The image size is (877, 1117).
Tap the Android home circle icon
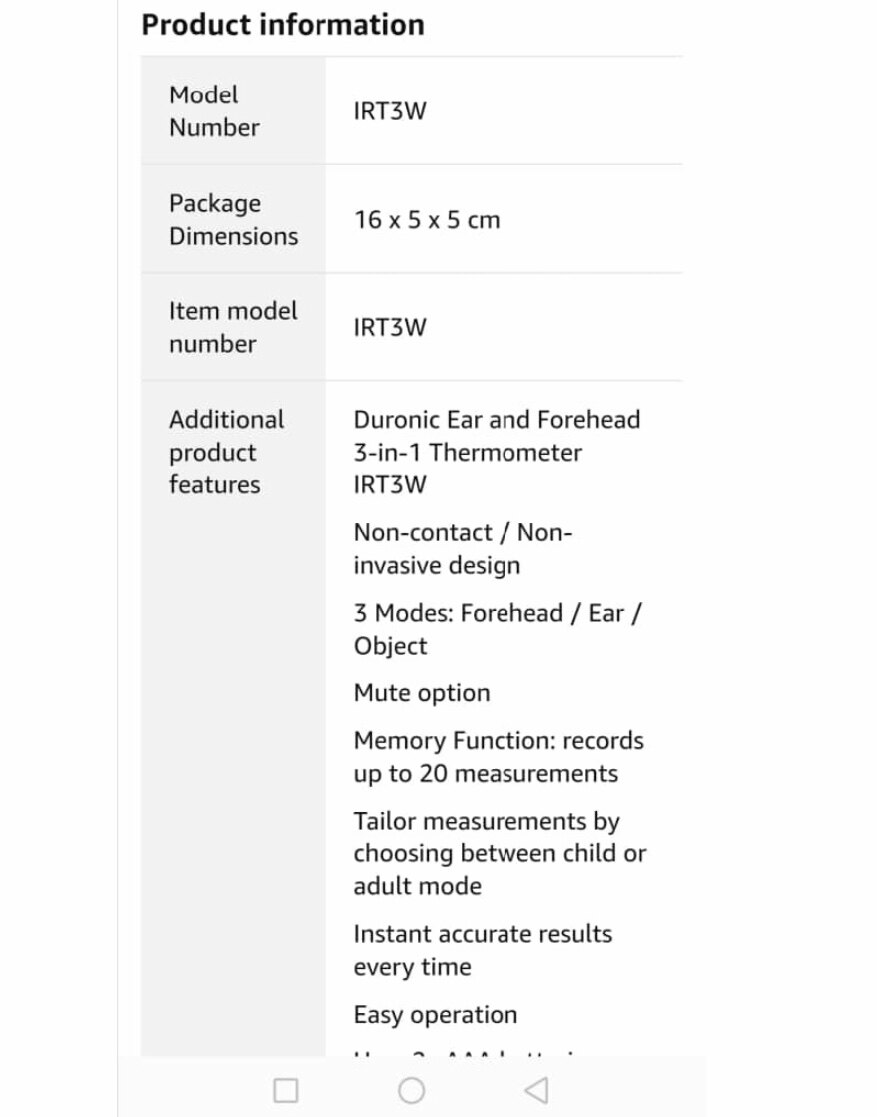(x=412, y=1090)
